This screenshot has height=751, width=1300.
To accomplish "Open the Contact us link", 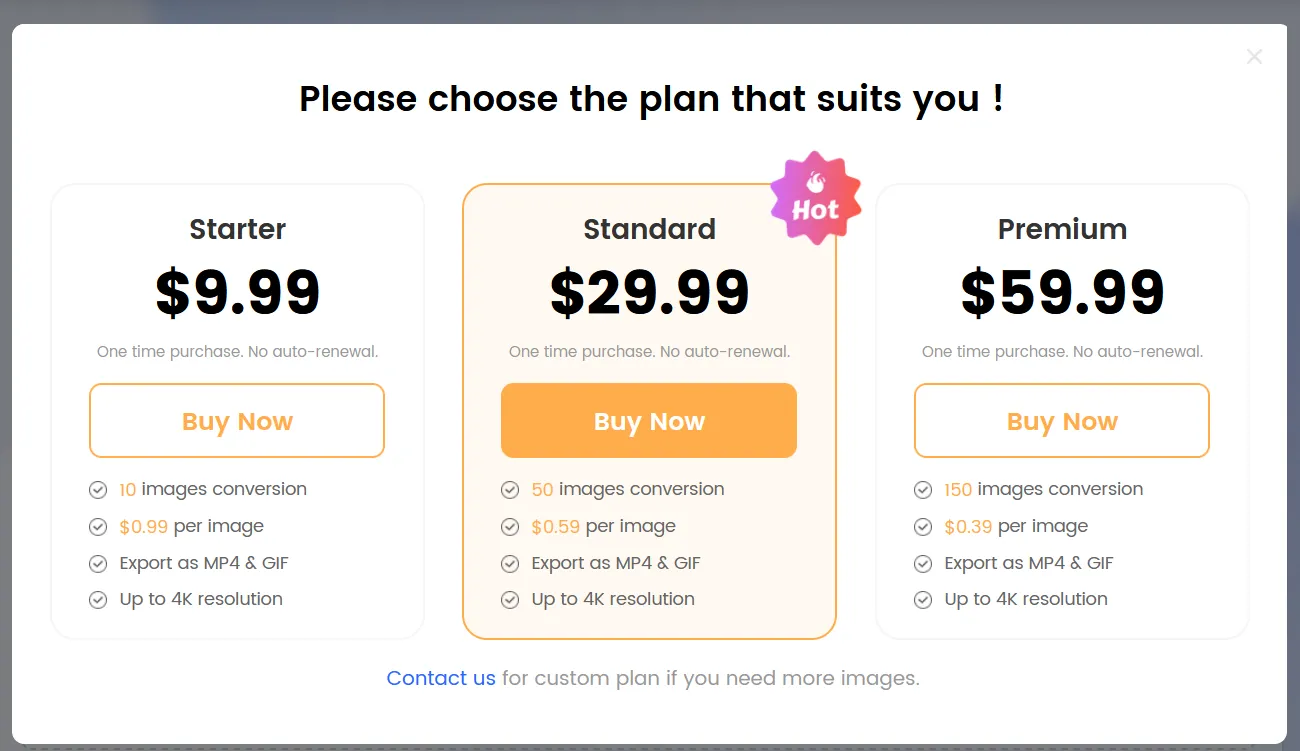I will [x=441, y=678].
